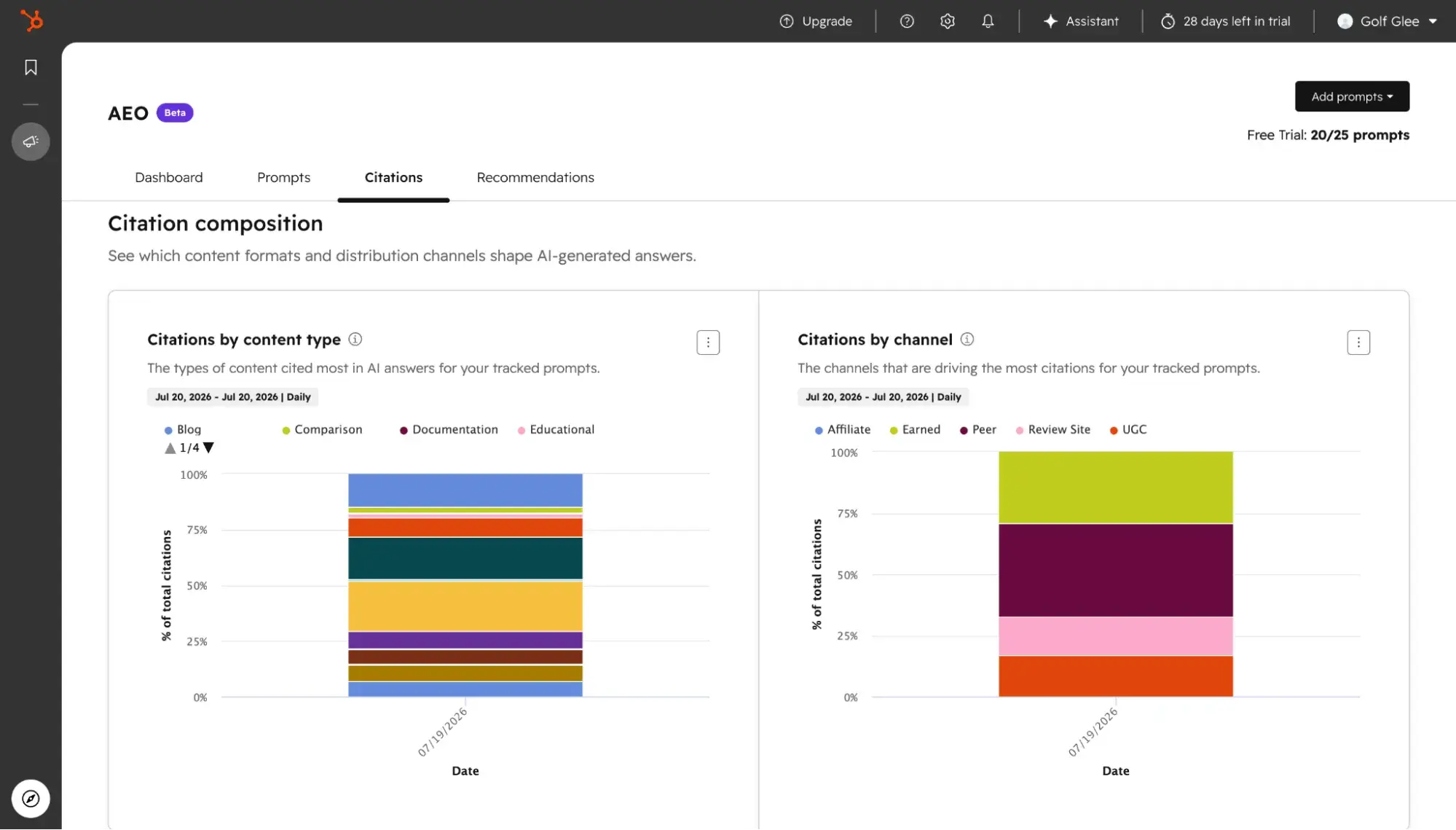Show info for Citations by content type
Viewport: 1456px width, 830px height.
pos(355,339)
